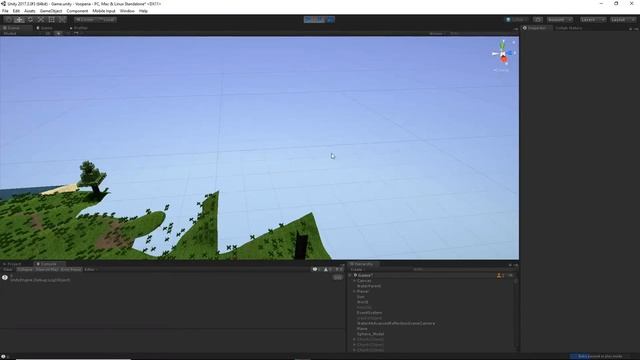Select the combined Transform tool
Viewport: 640px width, 360px height.
[x=62, y=20]
